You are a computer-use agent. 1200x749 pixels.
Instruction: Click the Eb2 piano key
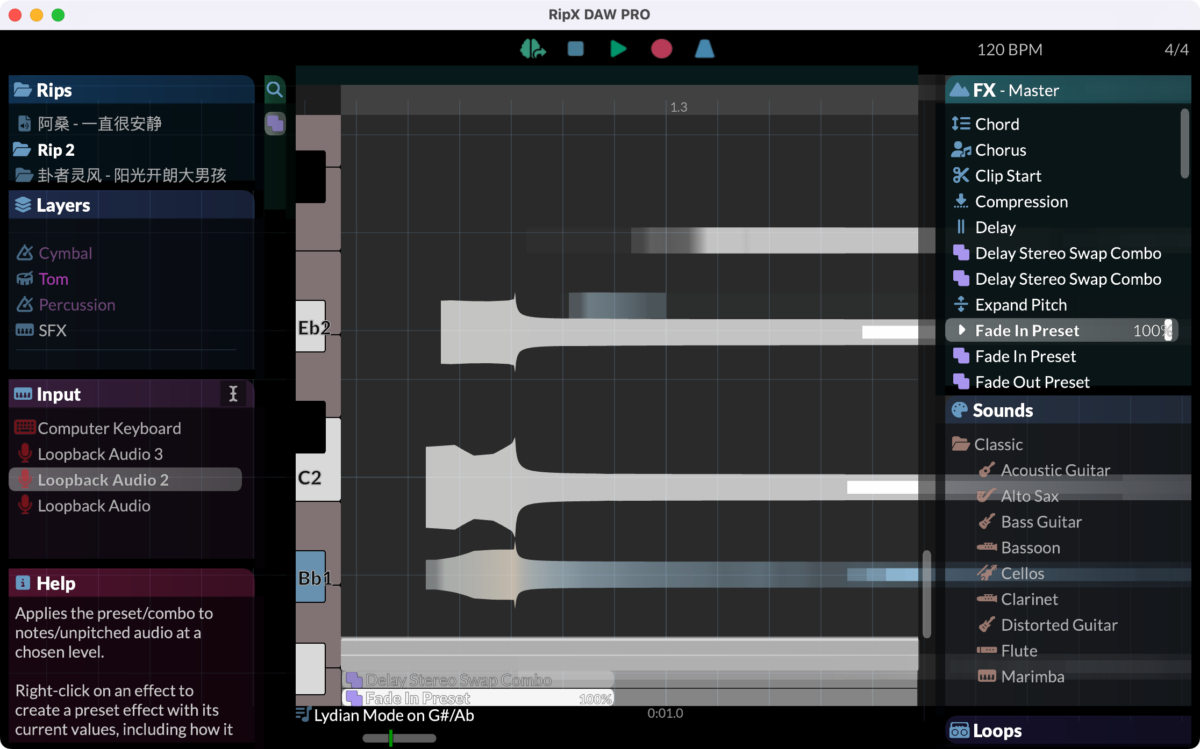312,326
